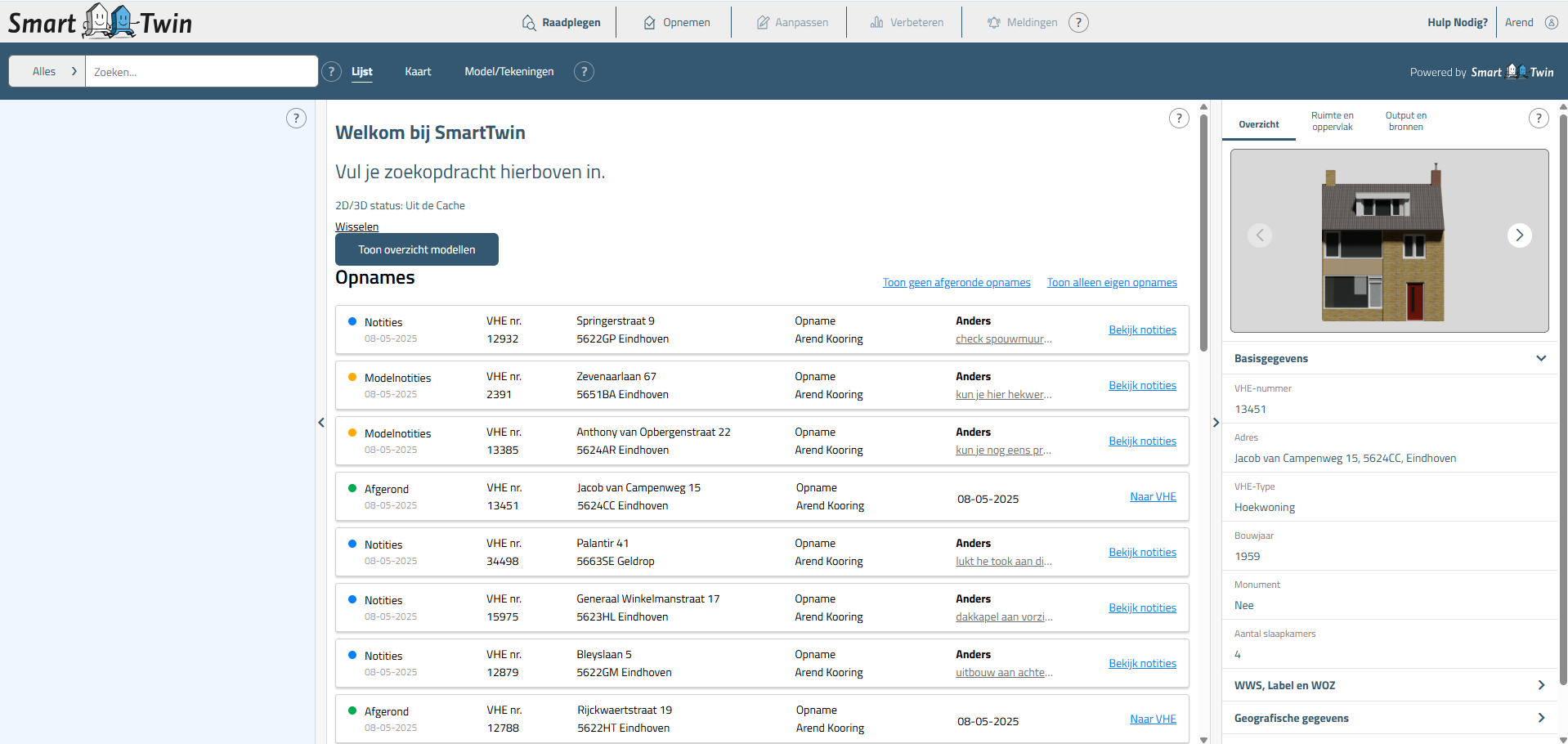Click the Aanpassen pencil icon

763,23
